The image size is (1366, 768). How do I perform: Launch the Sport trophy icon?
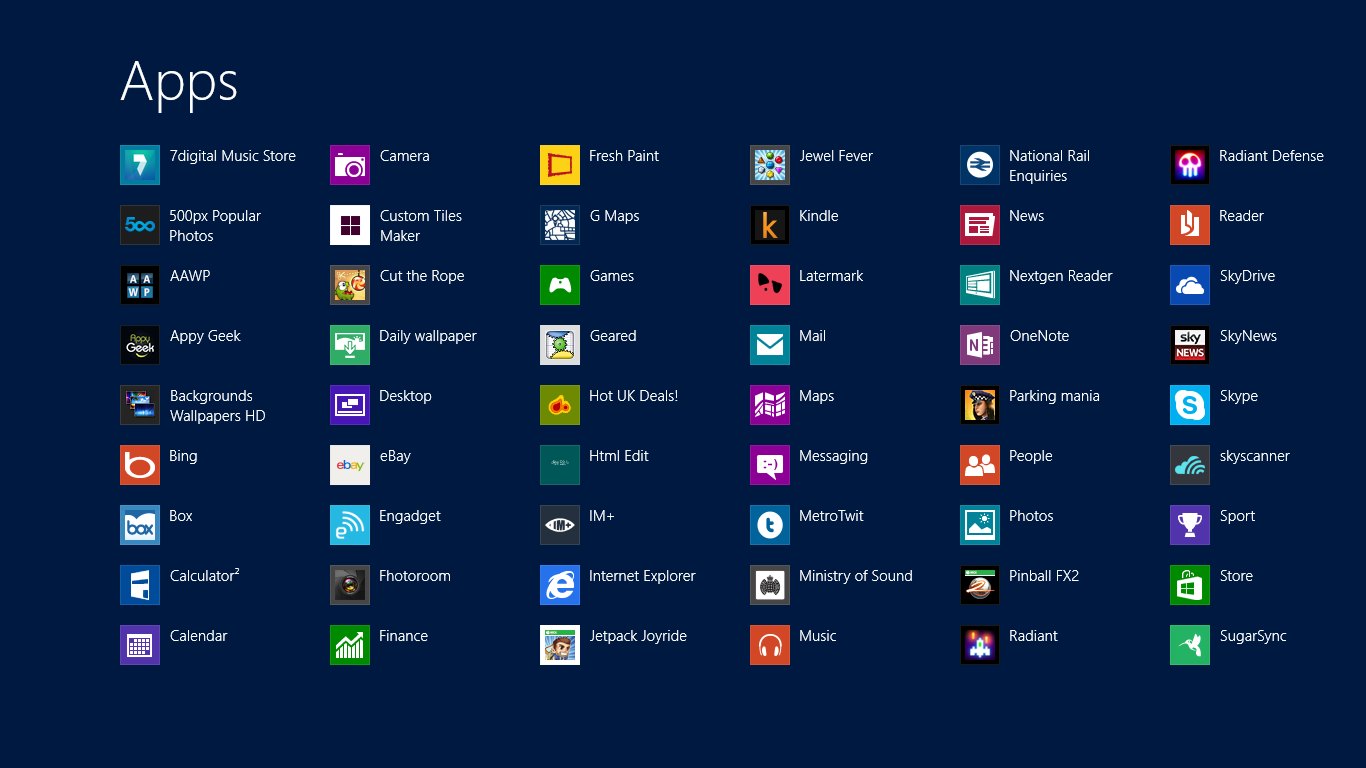tap(1190, 525)
